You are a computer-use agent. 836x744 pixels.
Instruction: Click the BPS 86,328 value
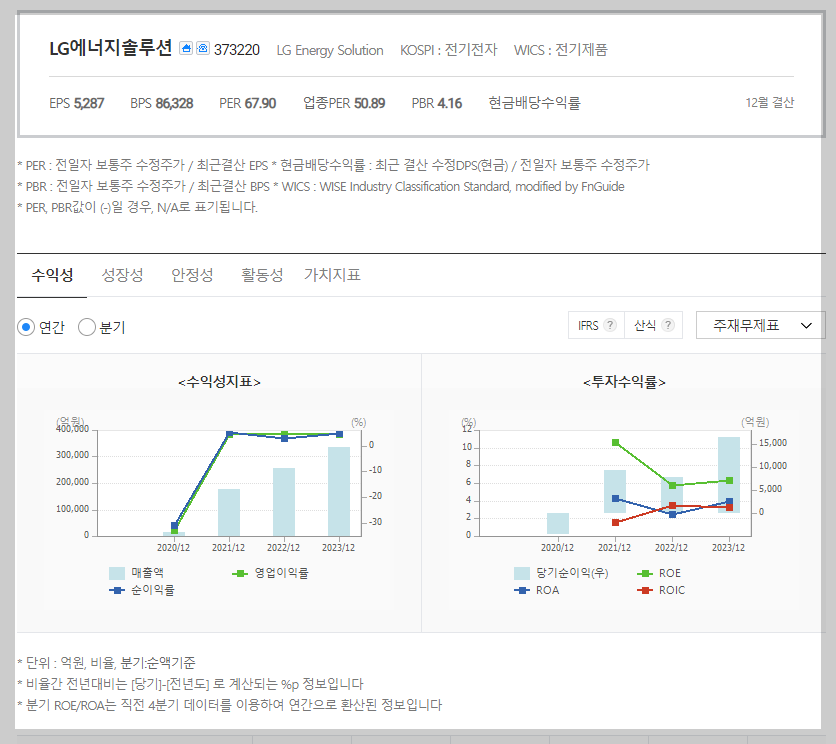(x=162, y=103)
